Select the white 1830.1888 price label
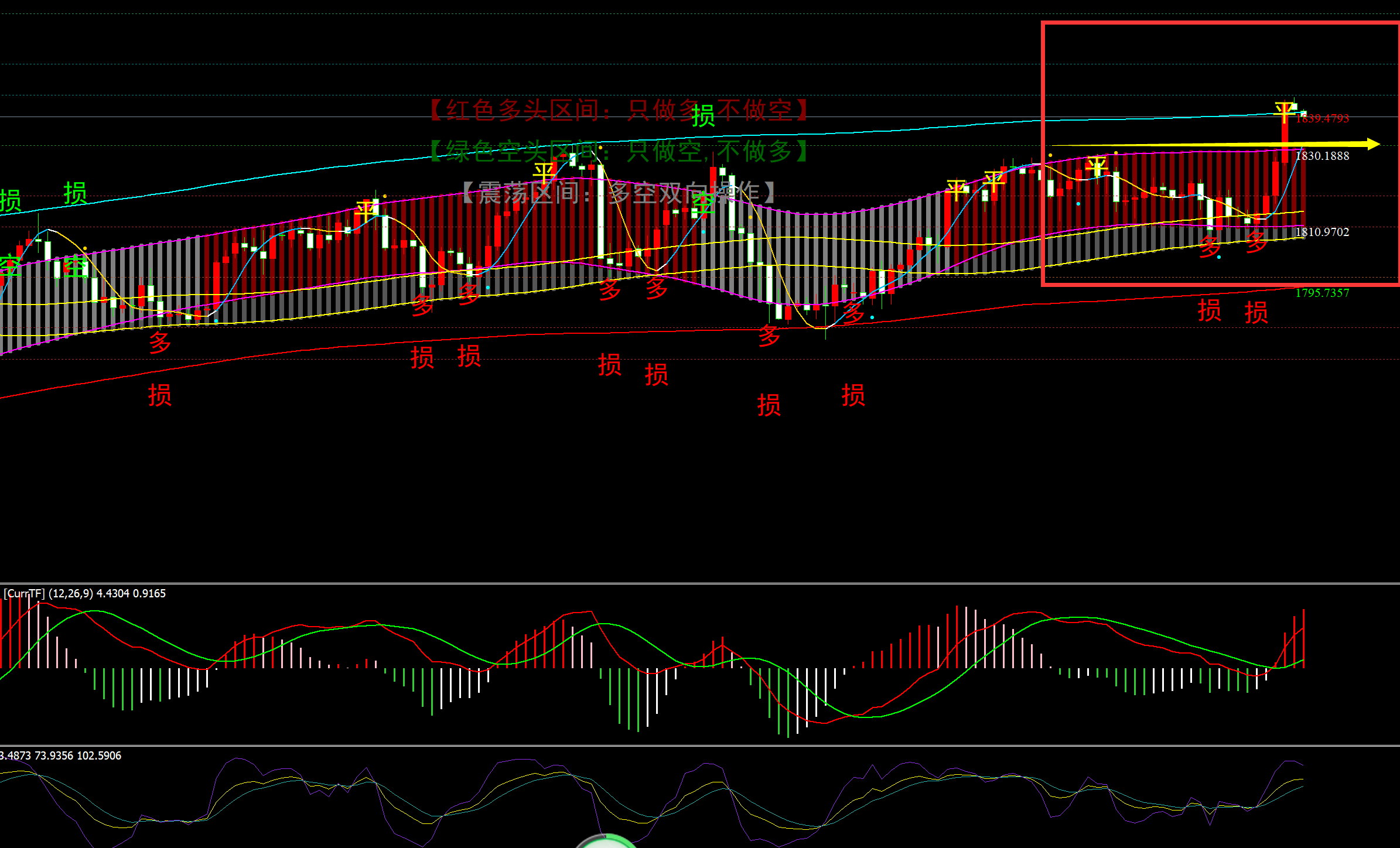1400x848 pixels. click(x=1322, y=156)
